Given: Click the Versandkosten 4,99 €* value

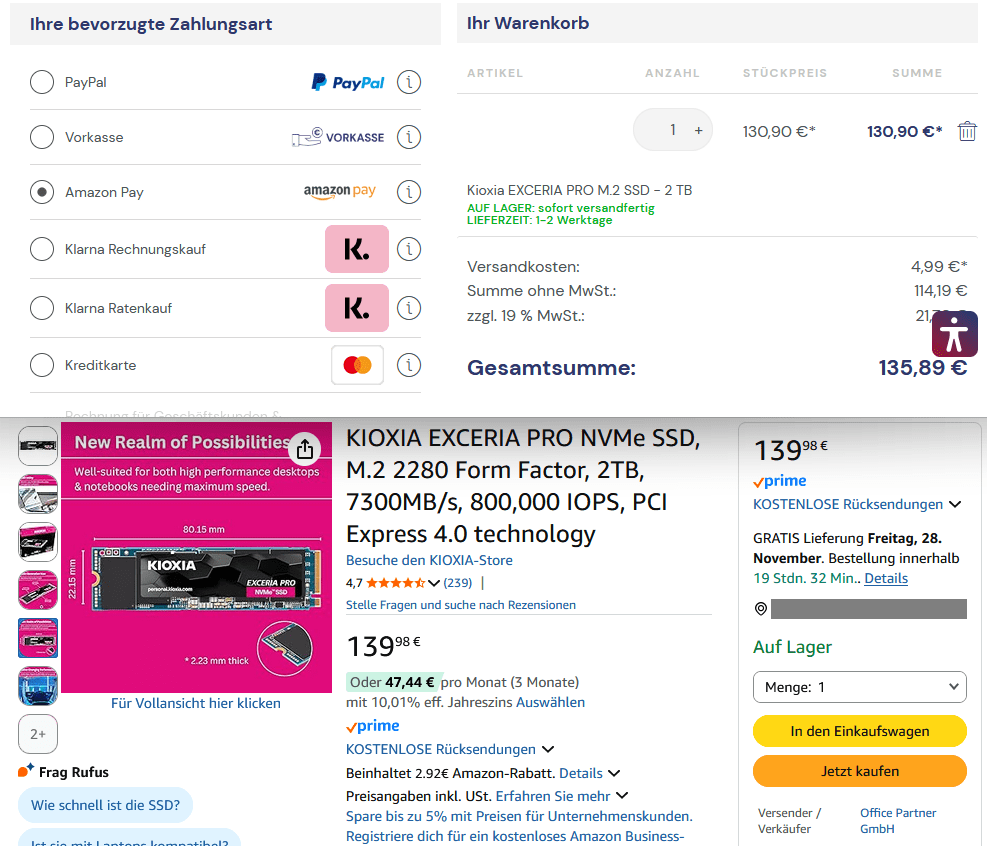Looking at the screenshot, I should 939,266.
